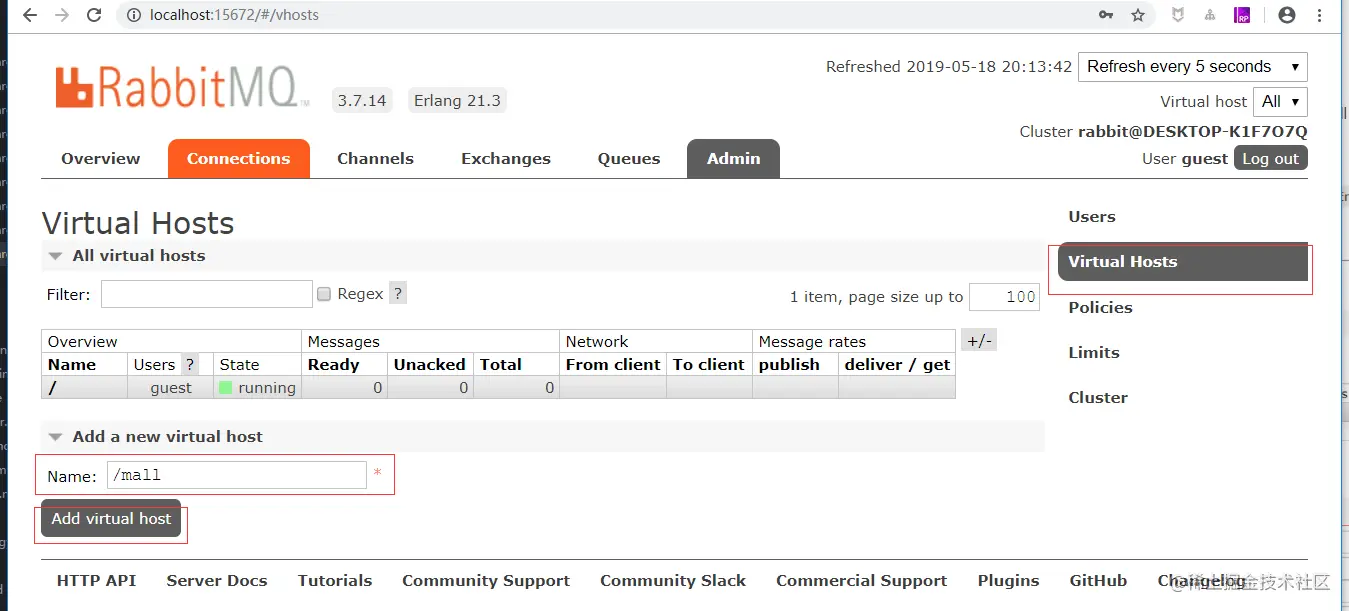
Task: Open the Plugins link
Action: click(1008, 581)
